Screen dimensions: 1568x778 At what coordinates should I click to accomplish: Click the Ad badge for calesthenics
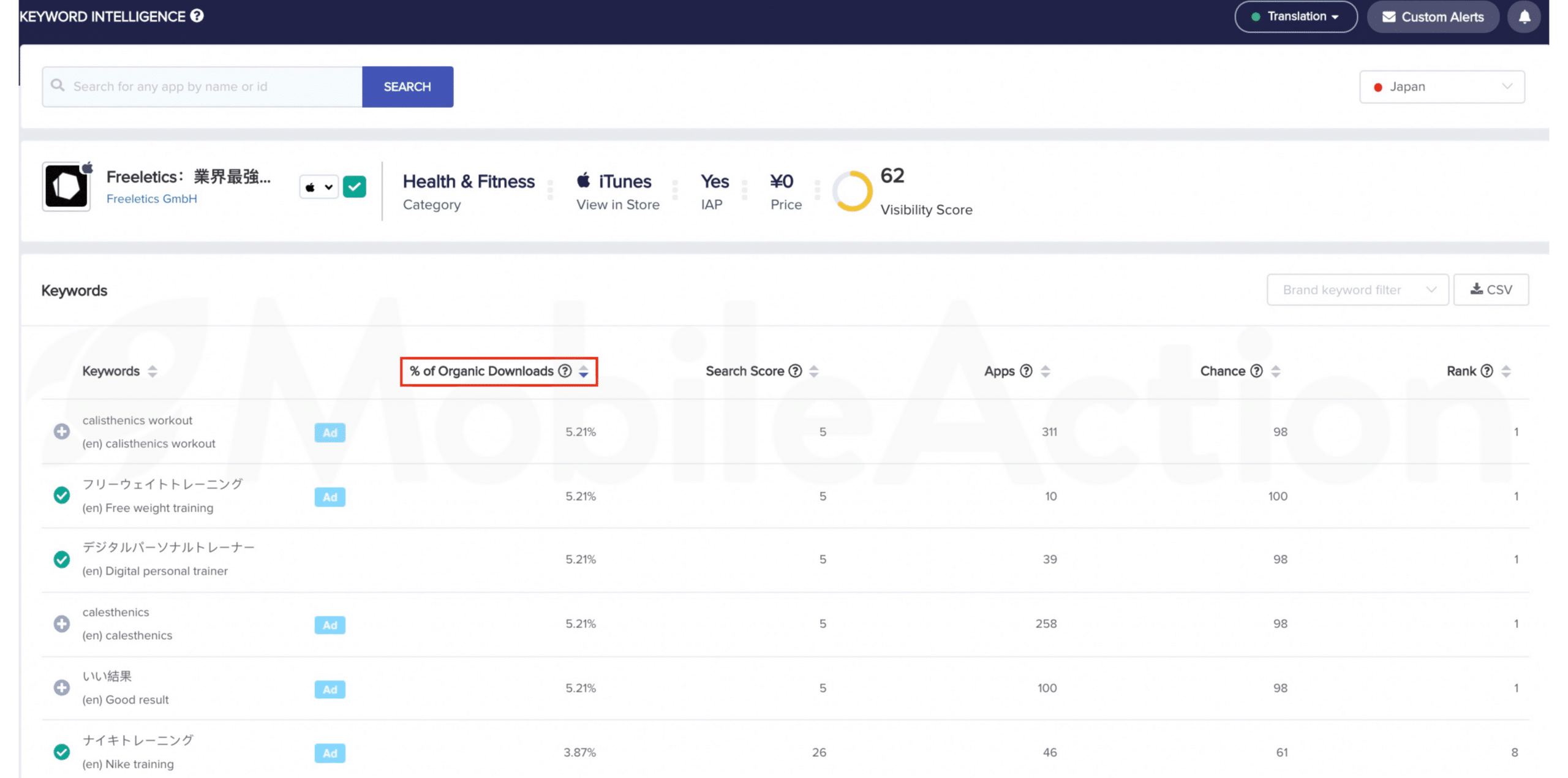[330, 625]
